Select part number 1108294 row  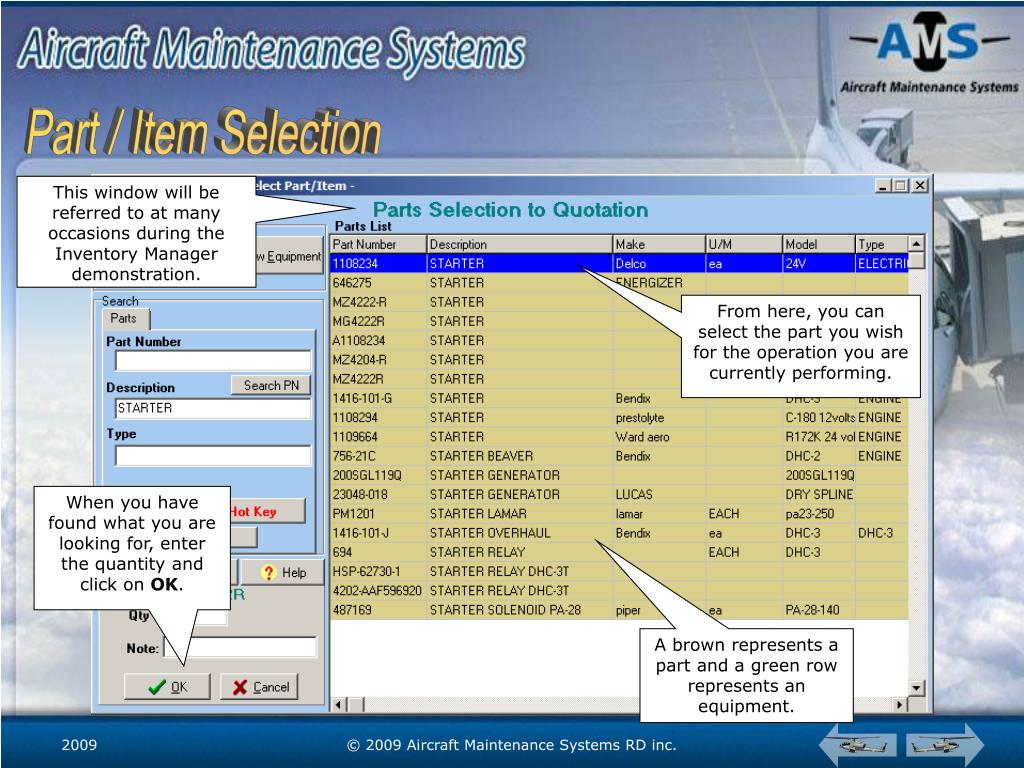(619, 417)
